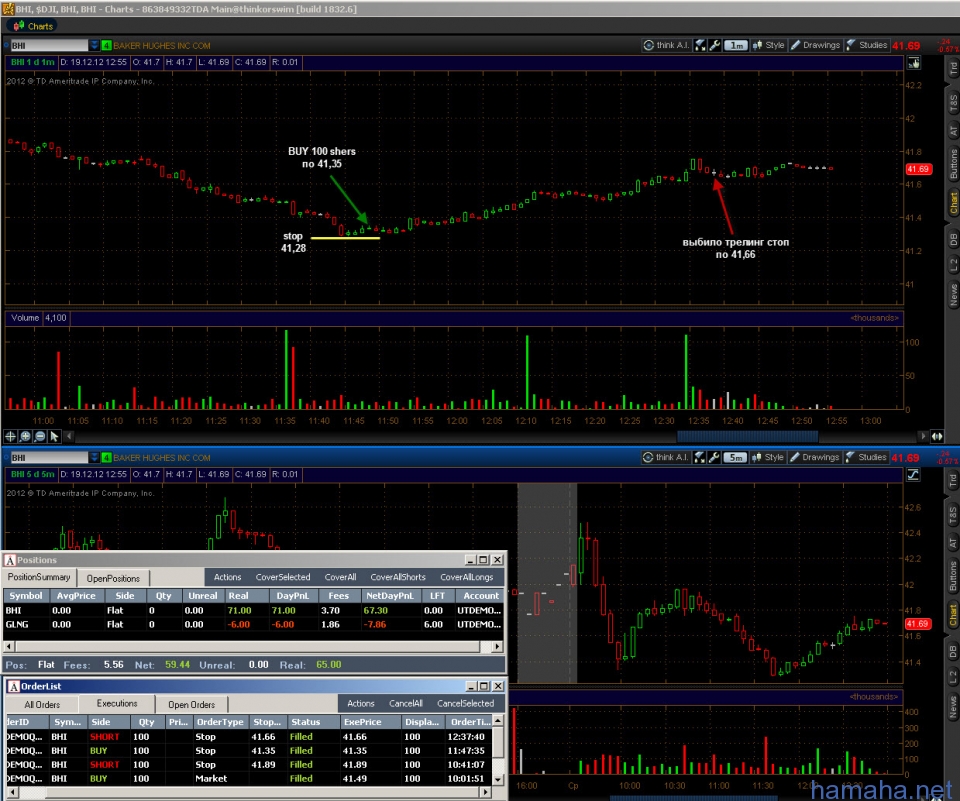Click think A.I. in the upper chart toolbar

(x=666, y=45)
